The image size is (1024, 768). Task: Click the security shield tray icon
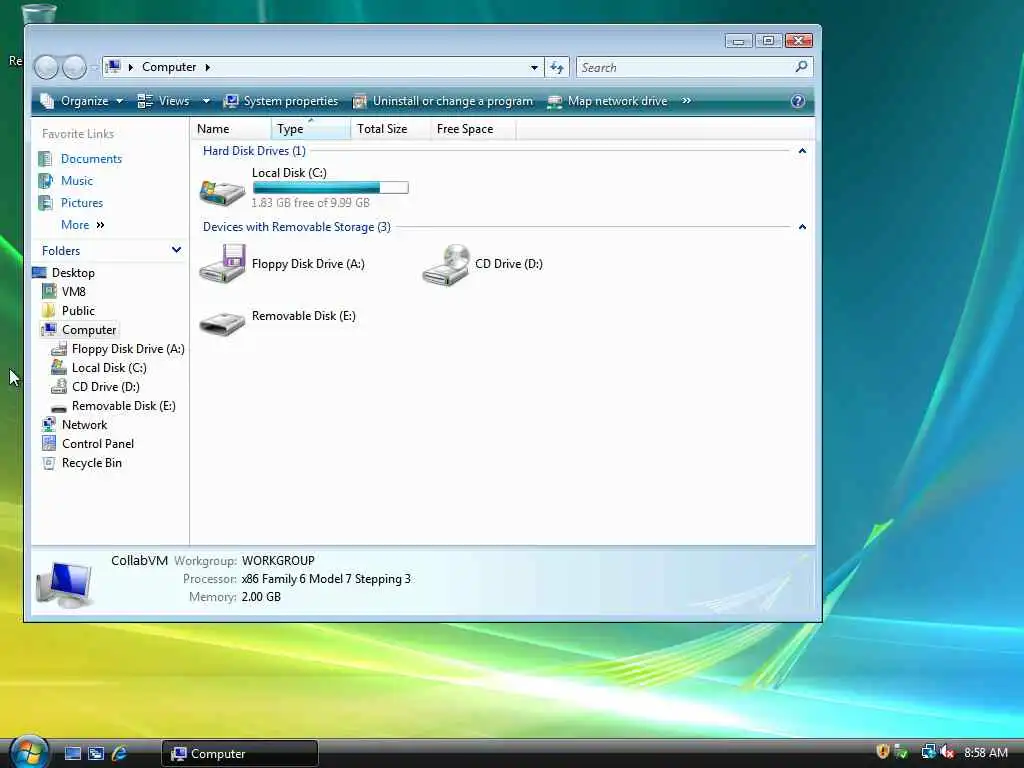click(882, 752)
